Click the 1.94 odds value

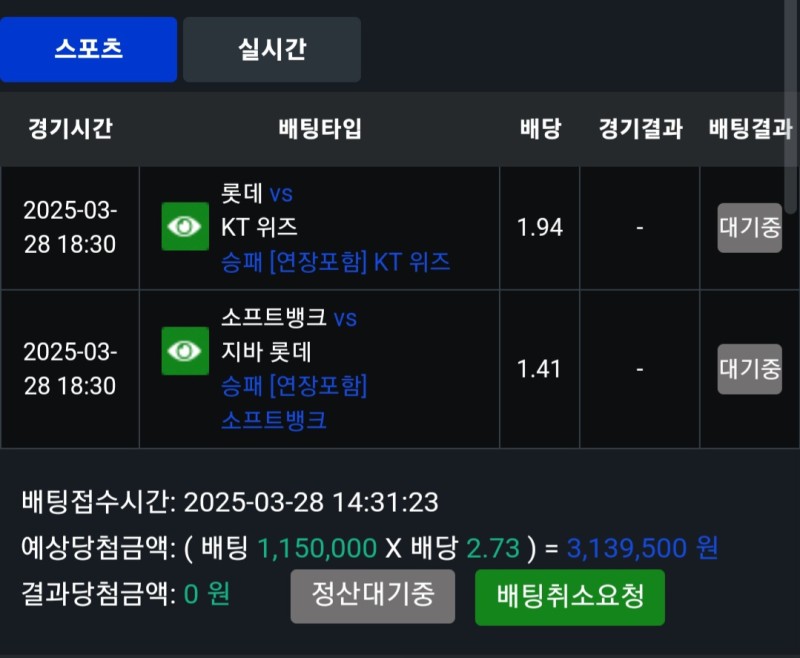tap(540, 228)
